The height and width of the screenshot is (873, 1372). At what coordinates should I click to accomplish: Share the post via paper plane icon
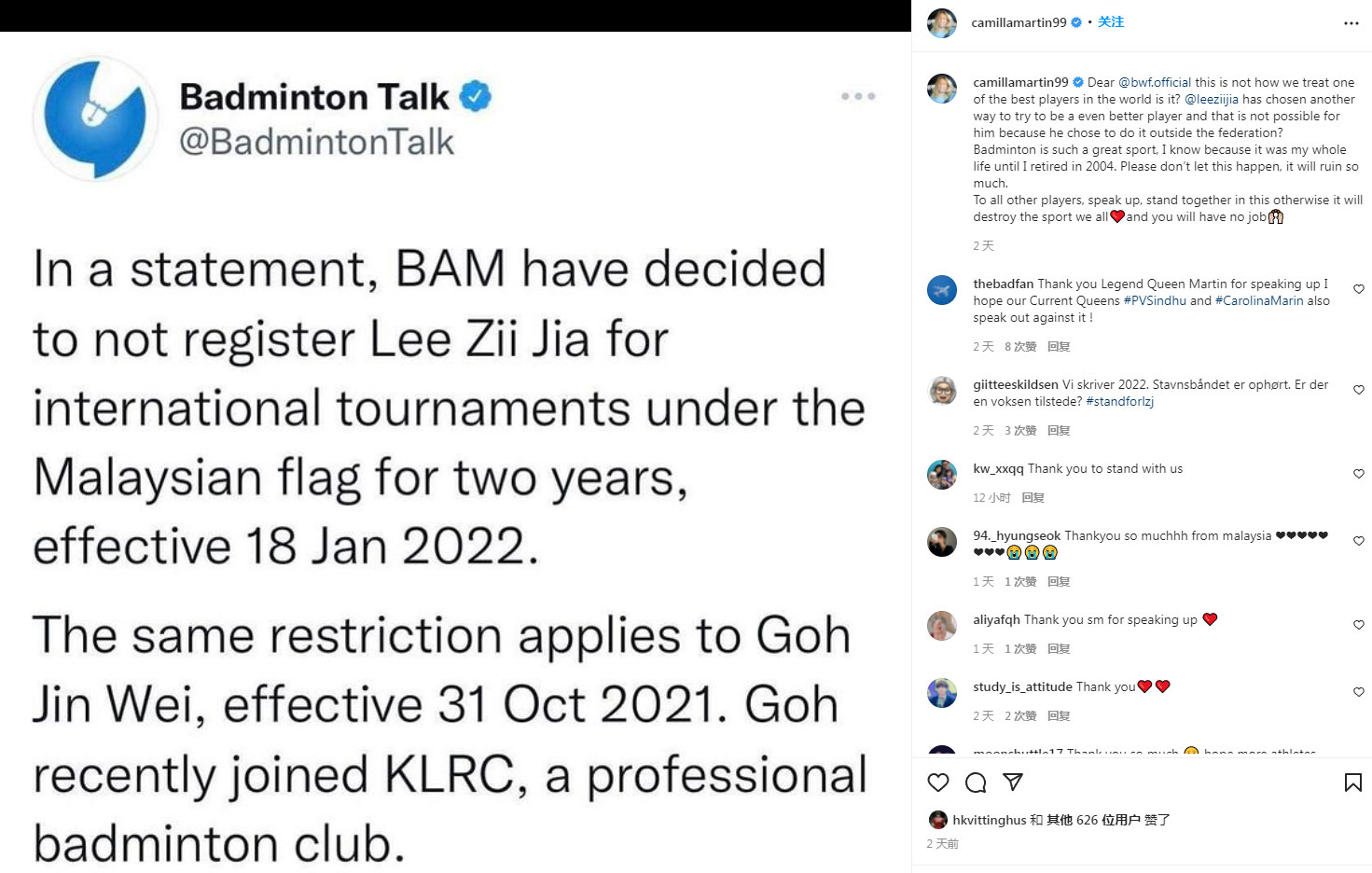[x=1013, y=782]
